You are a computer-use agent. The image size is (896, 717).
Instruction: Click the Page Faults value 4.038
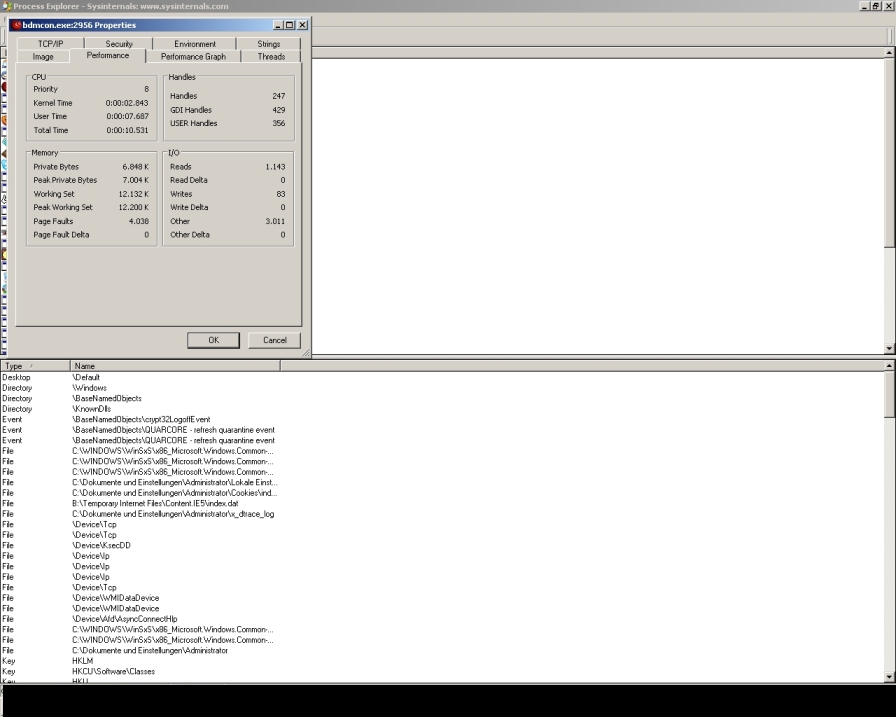click(139, 221)
